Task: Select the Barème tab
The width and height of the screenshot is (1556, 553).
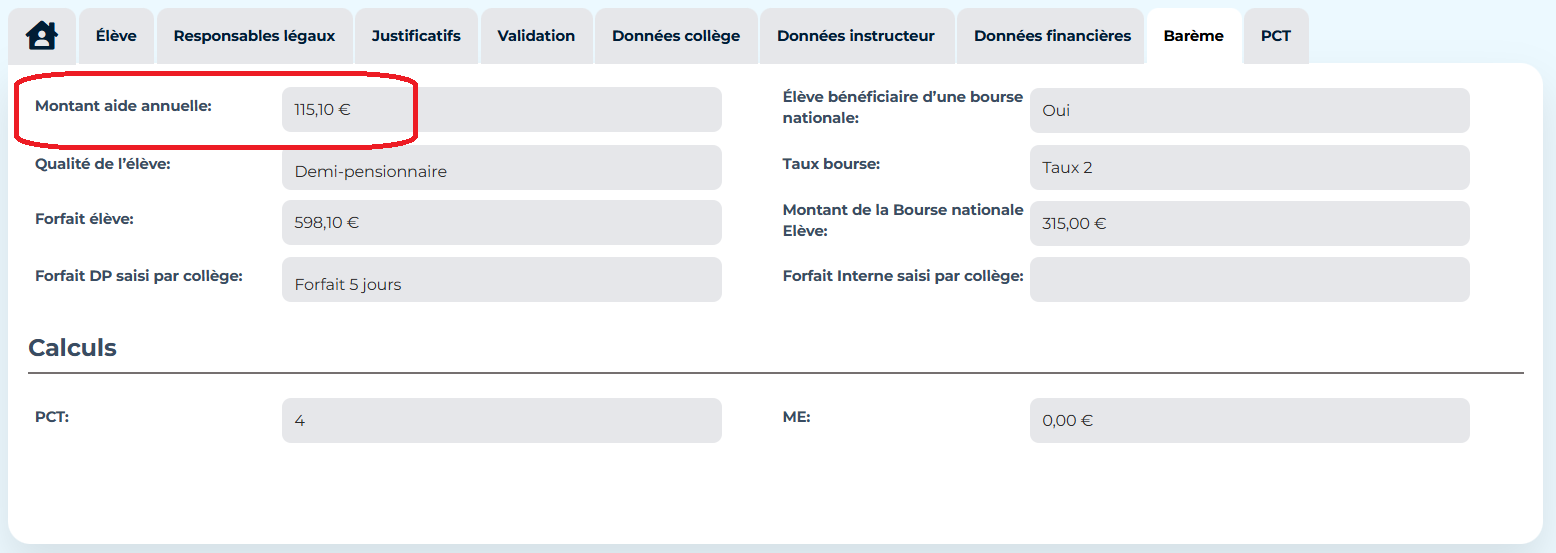Action: tap(1193, 36)
